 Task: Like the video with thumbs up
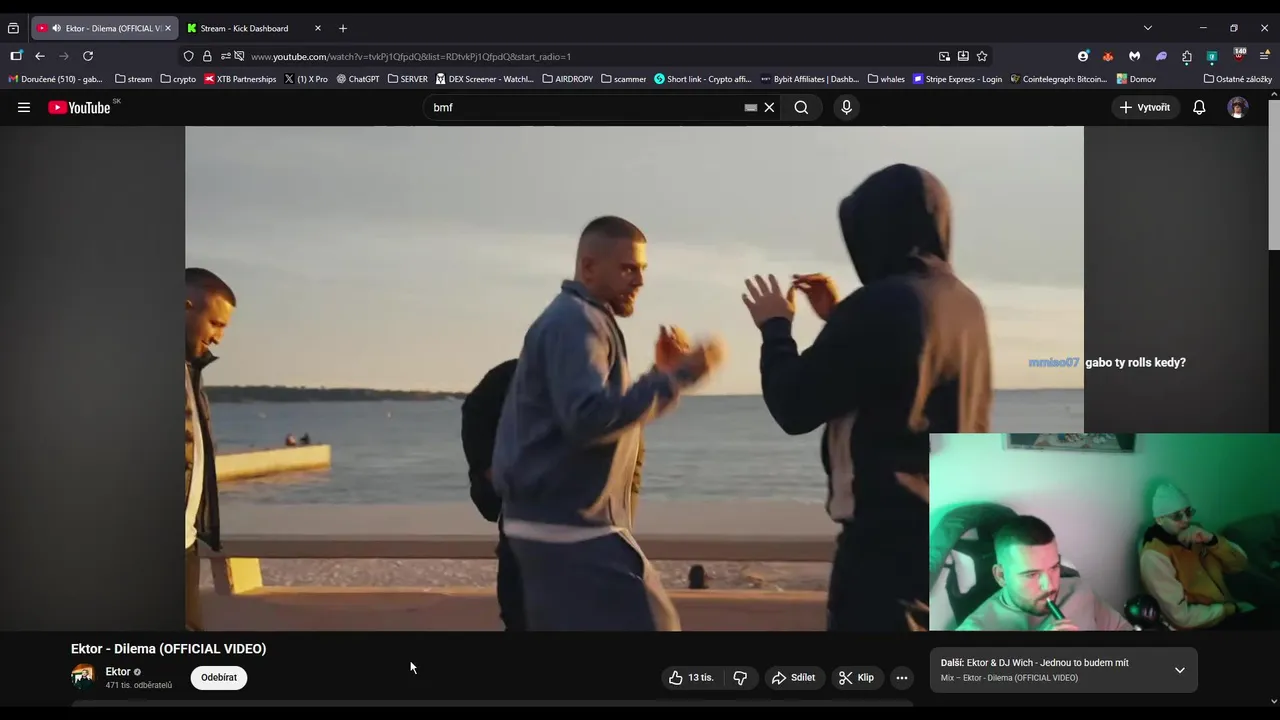pyautogui.click(x=691, y=678)
